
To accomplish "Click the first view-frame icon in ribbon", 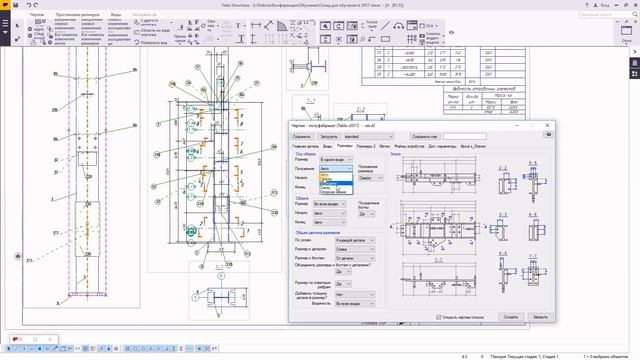I will pos(325,26).
